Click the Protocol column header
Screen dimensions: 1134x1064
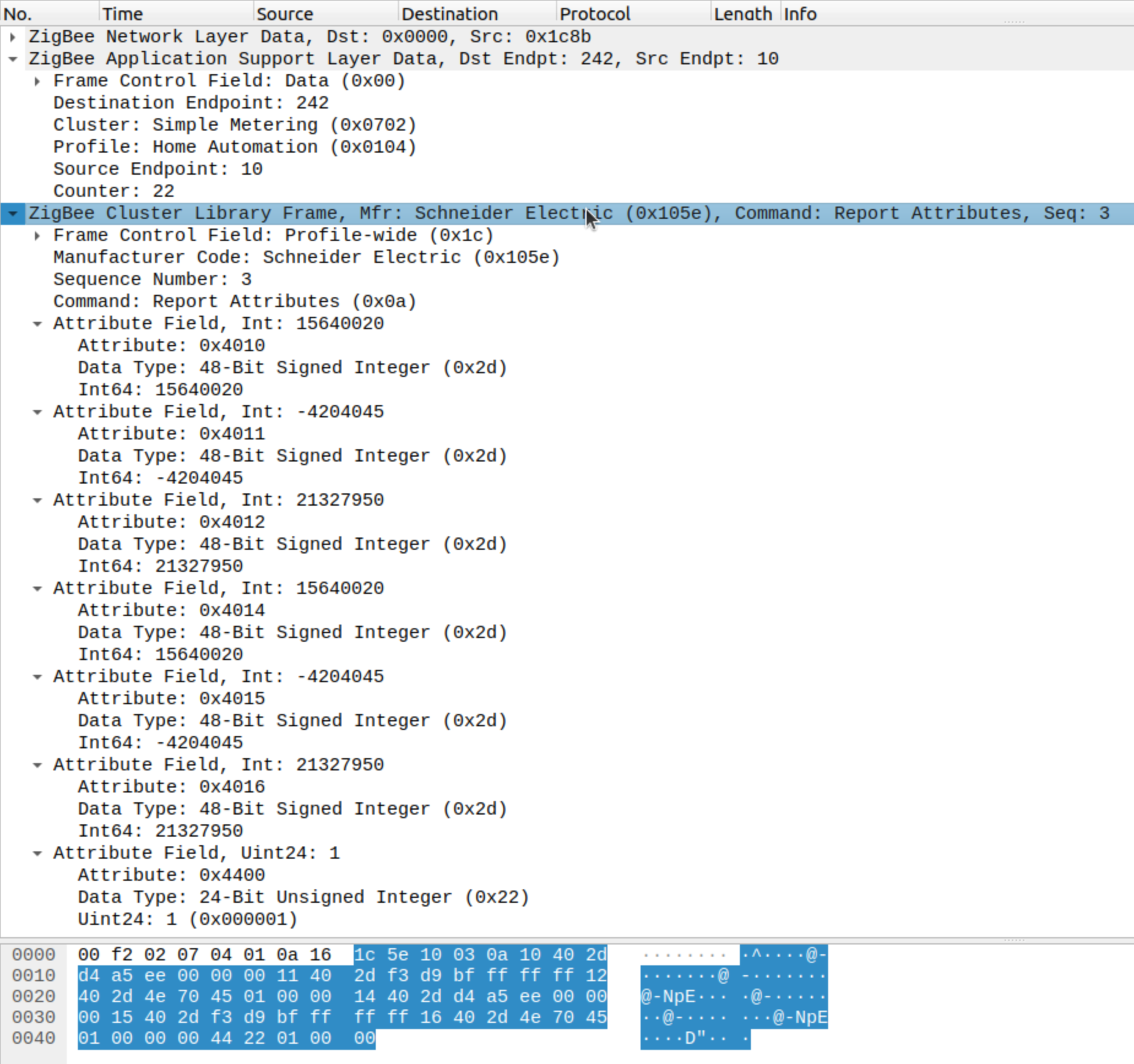tap(595, 13)
